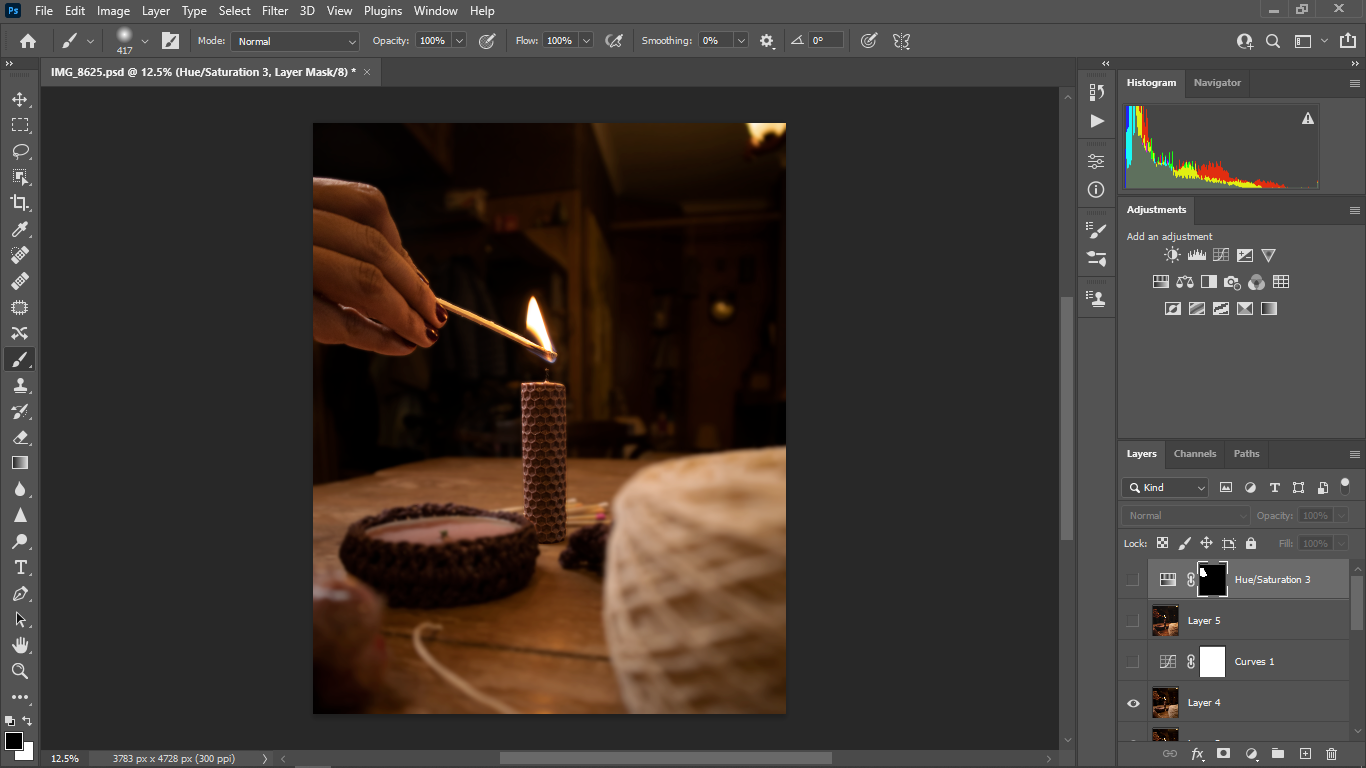The image size is (1366, 768).
Task: Add a Channel Mixer adjustment
Action: 1257,282
